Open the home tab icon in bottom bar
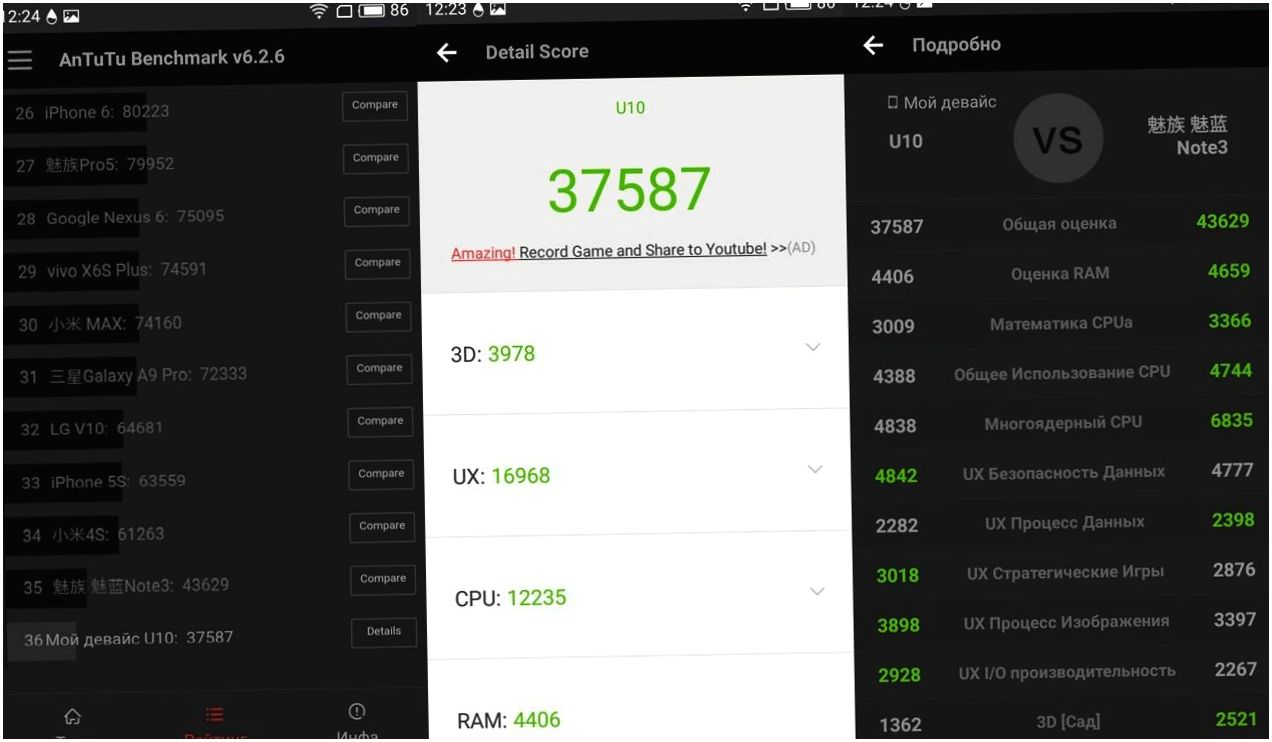 click(71, 716)
